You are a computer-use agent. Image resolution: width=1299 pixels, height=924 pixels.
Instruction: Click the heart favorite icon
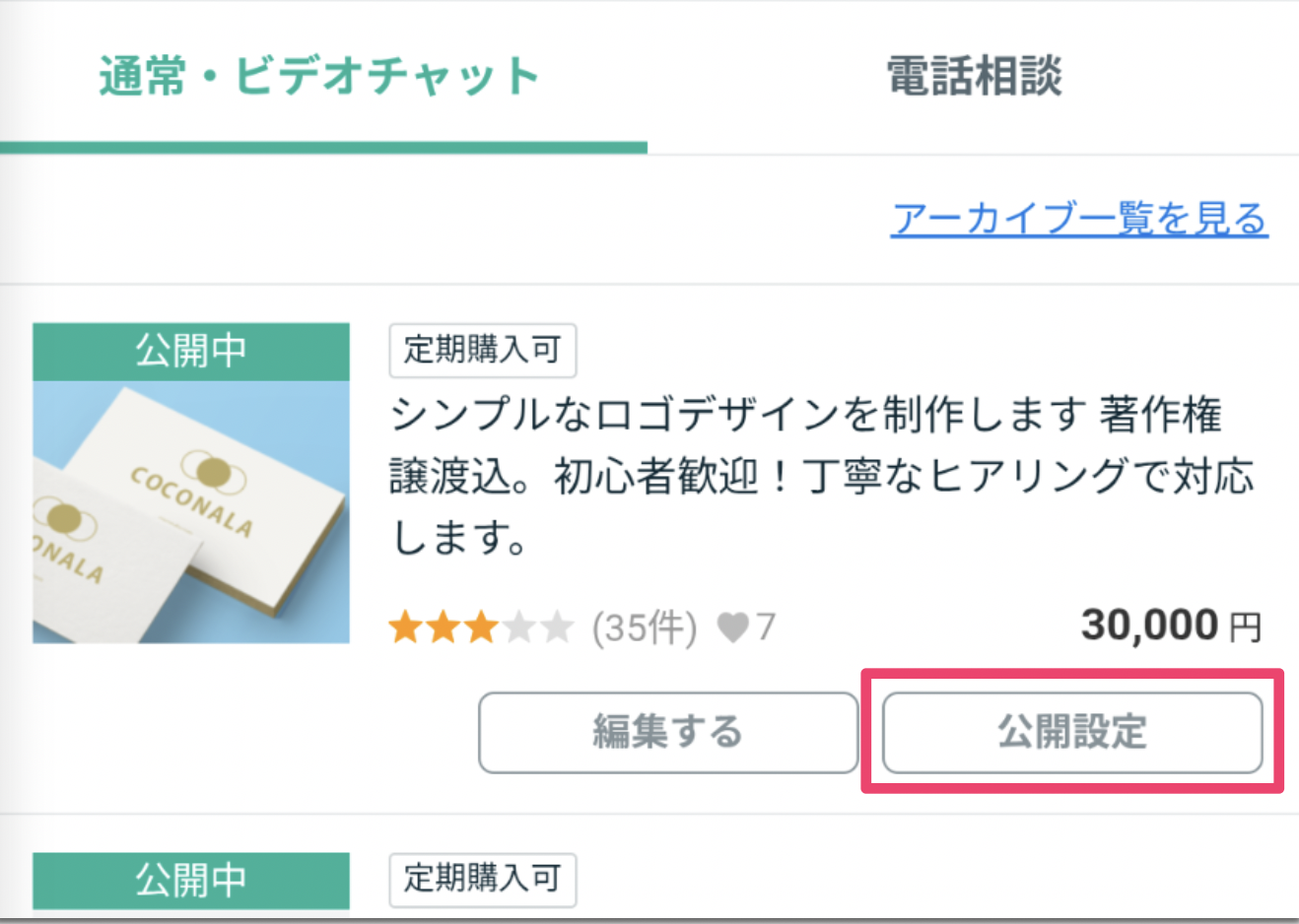[735, 627]
